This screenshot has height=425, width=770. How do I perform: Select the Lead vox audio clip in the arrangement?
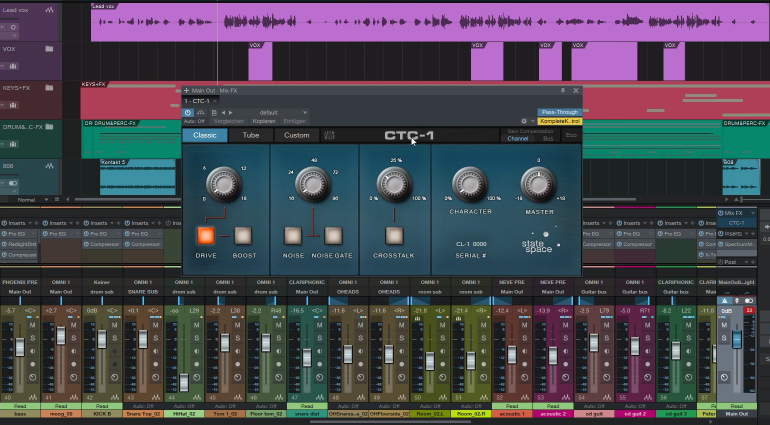tap(430, 22)
